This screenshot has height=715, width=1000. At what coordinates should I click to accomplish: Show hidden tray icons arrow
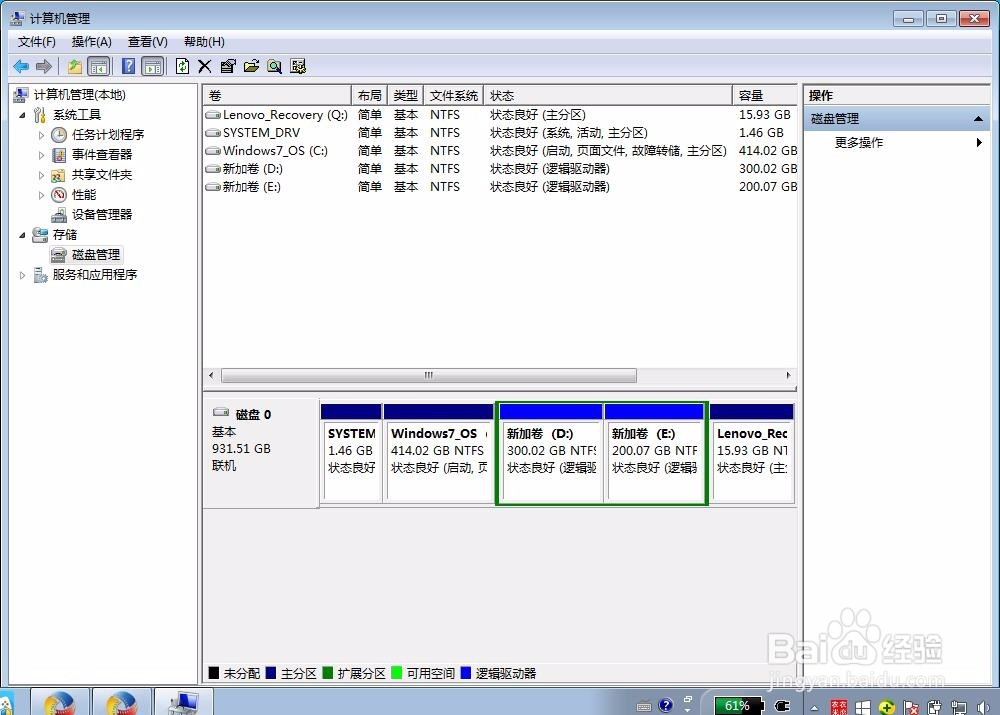(814, 707)
